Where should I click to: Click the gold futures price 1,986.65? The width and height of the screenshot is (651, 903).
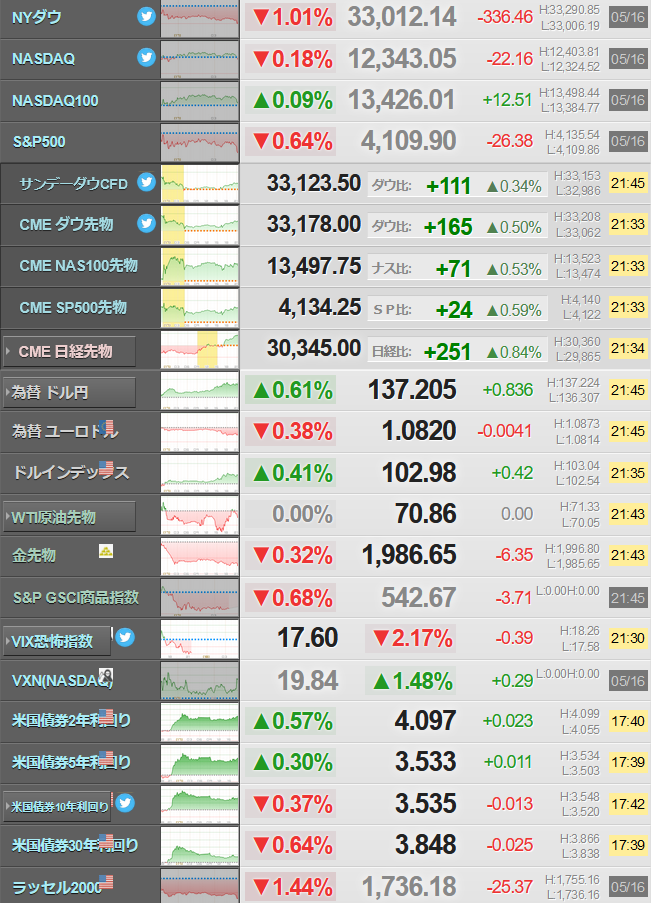[409, 555]
